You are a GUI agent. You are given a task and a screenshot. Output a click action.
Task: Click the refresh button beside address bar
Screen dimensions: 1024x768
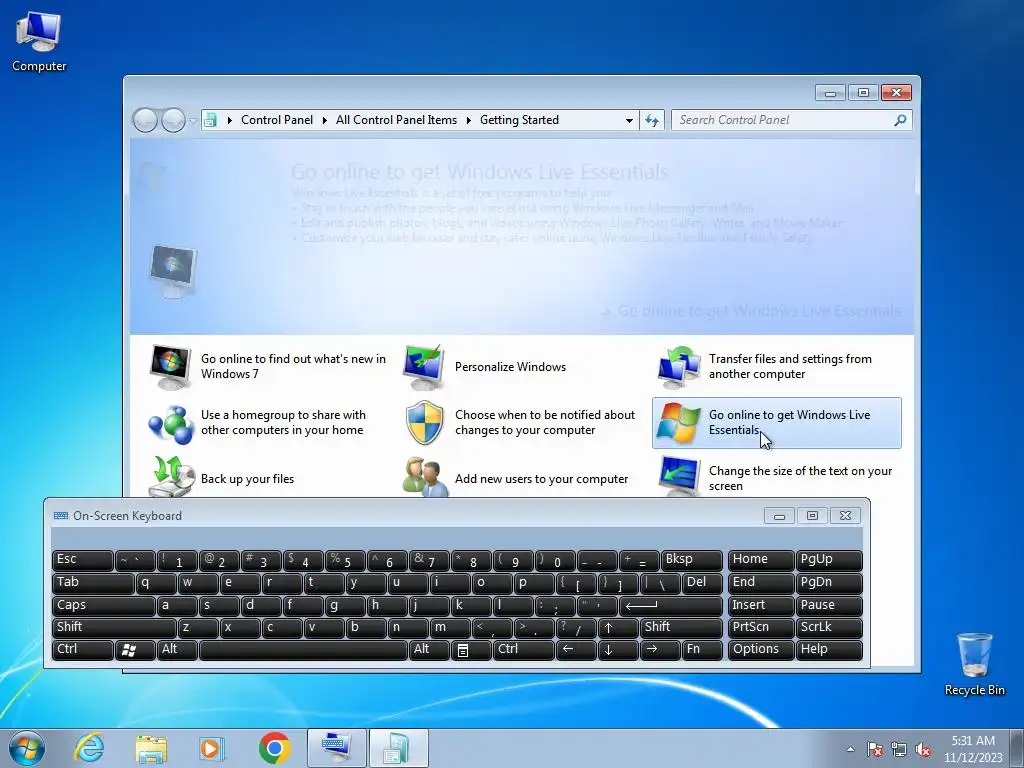[x=652, y=120]
